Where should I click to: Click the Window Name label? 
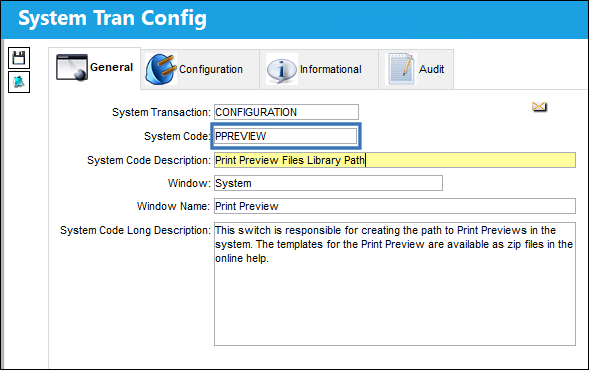173,206
